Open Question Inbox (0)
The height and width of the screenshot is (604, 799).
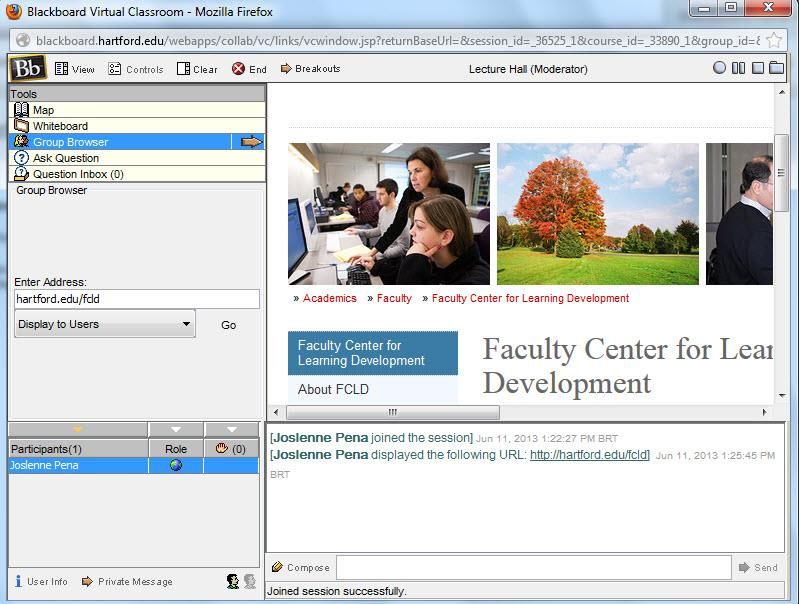[x=137, y=174]
